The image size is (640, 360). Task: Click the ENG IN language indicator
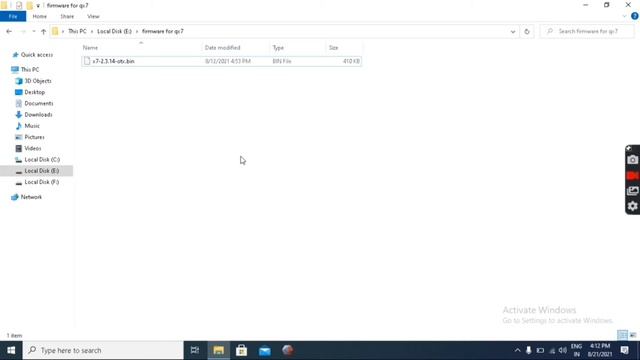pos(576,350)
